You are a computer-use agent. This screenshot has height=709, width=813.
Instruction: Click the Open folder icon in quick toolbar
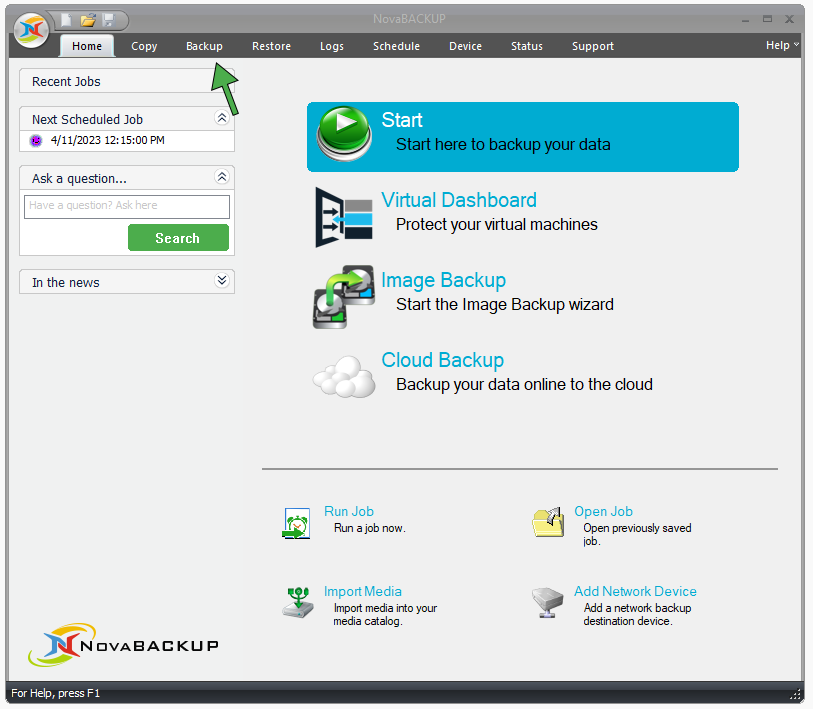click(x=88, y=20)
